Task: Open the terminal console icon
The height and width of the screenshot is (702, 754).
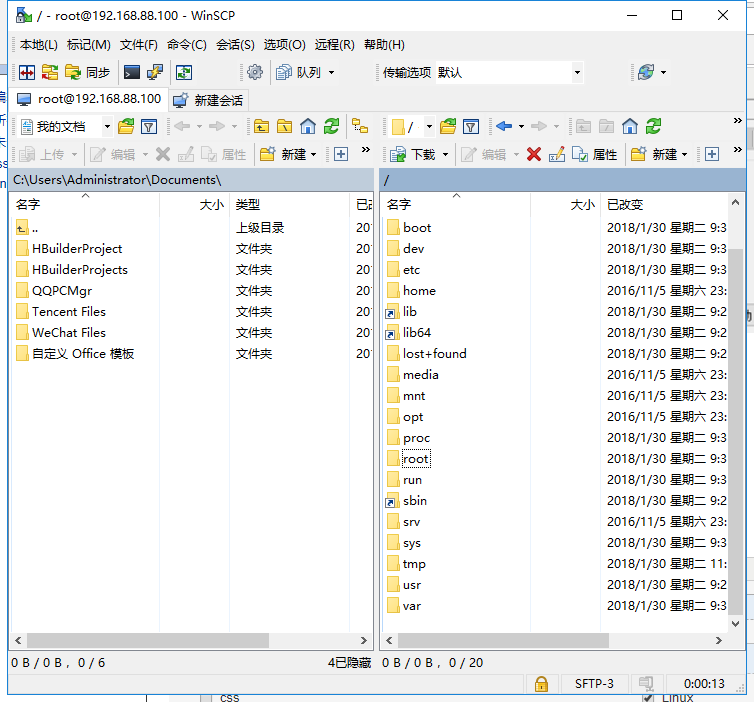Action: coord(131,73)
